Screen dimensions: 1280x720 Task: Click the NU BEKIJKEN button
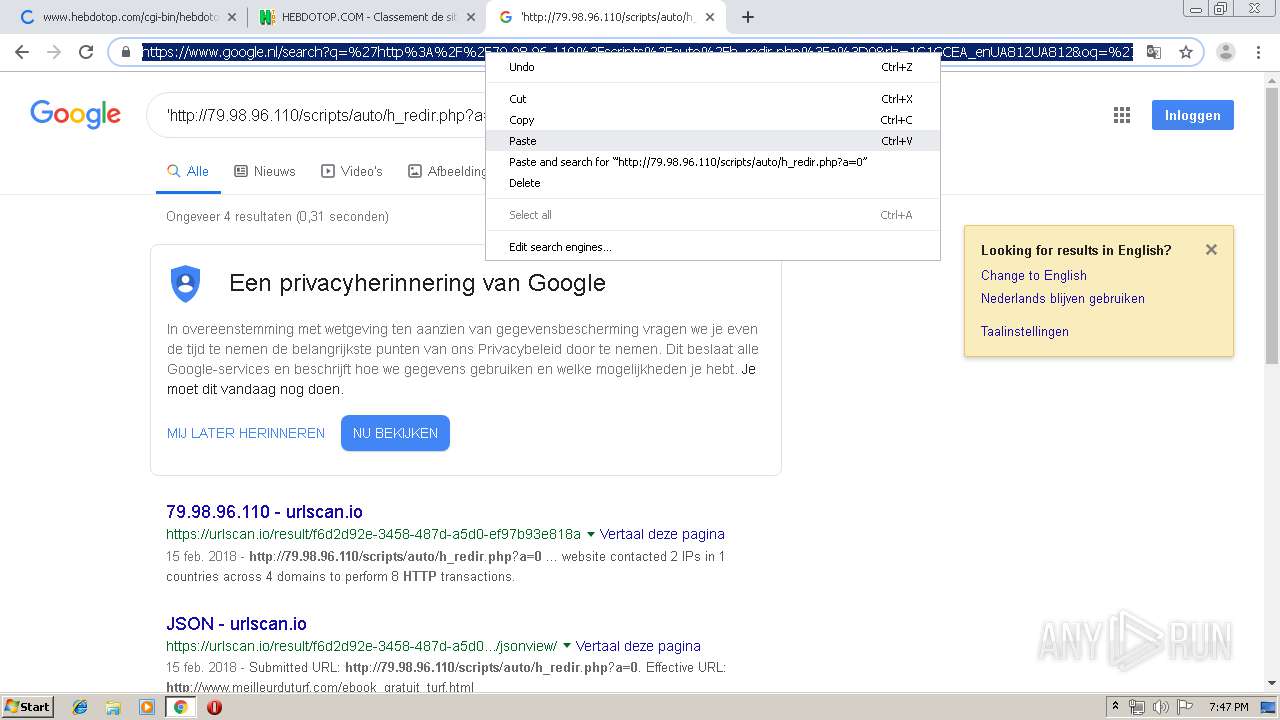click(395, 433)
